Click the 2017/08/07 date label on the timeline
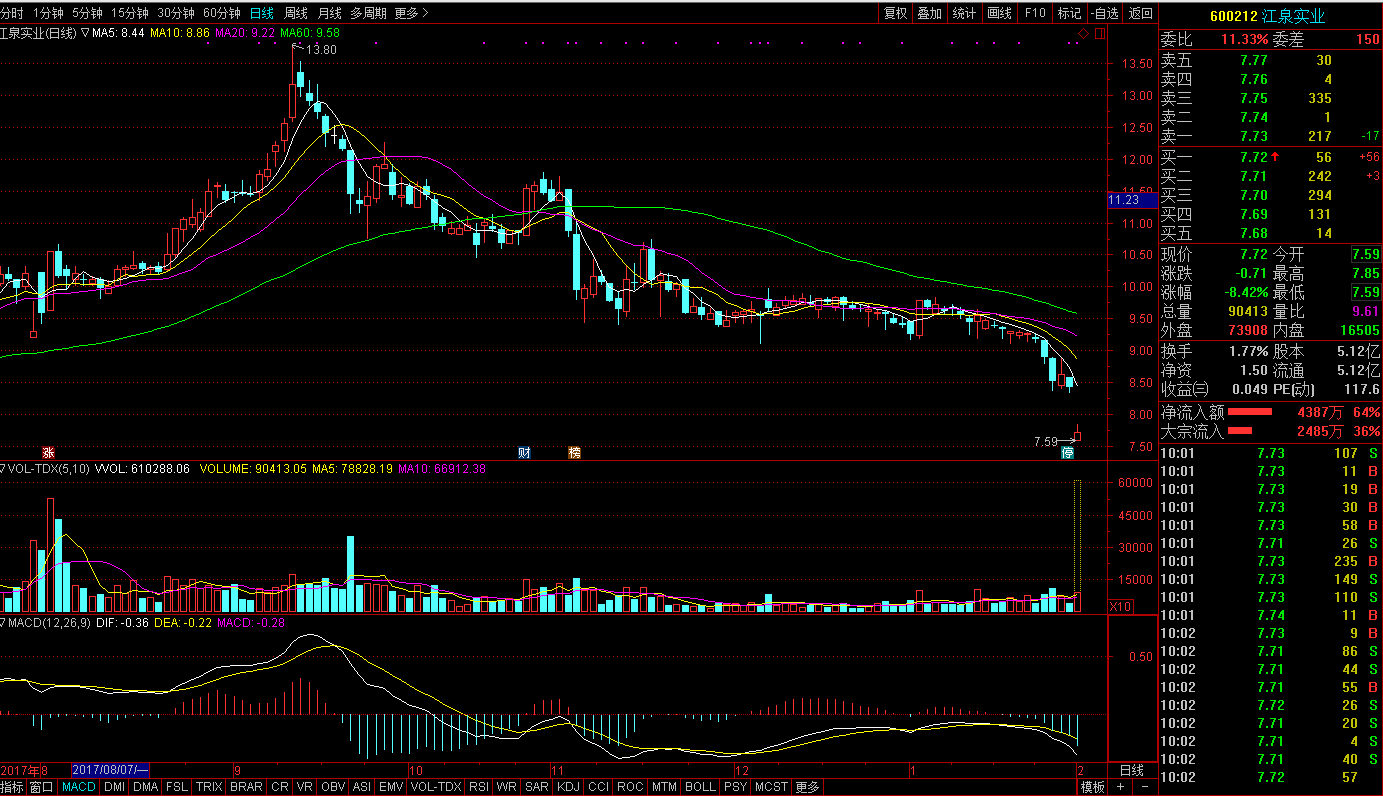 click(110, 770)
